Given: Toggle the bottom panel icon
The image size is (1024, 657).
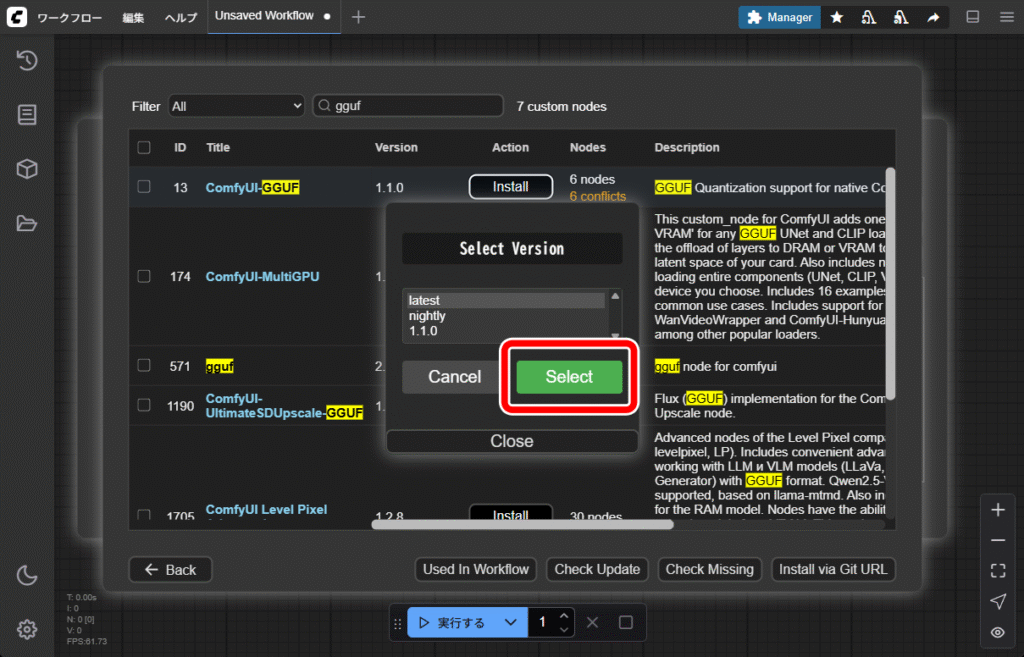Looking at the screenshot, I should point(972,17).
